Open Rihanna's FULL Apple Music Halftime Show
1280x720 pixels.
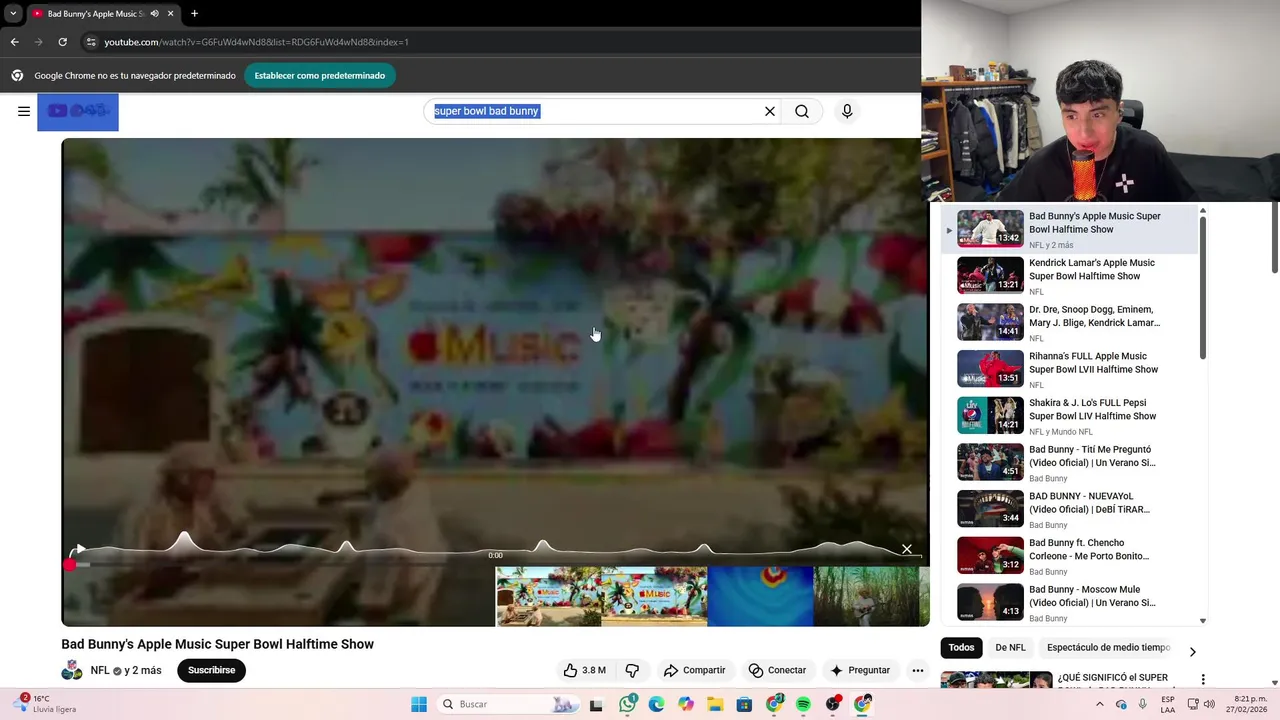tap(1070, 369)
